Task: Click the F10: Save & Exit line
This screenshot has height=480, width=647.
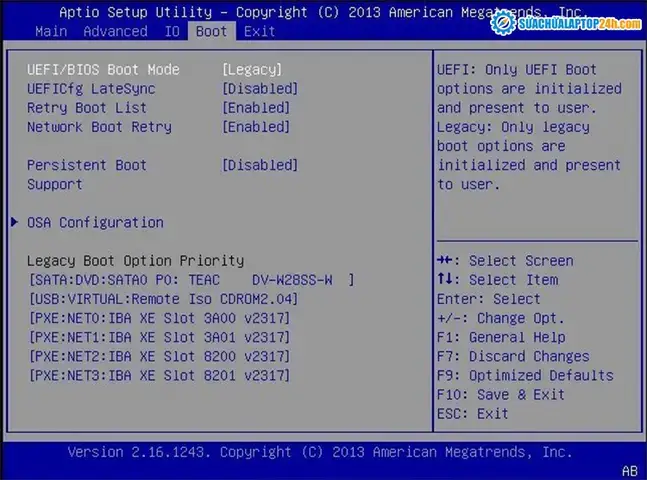Action: pos(501,395)
